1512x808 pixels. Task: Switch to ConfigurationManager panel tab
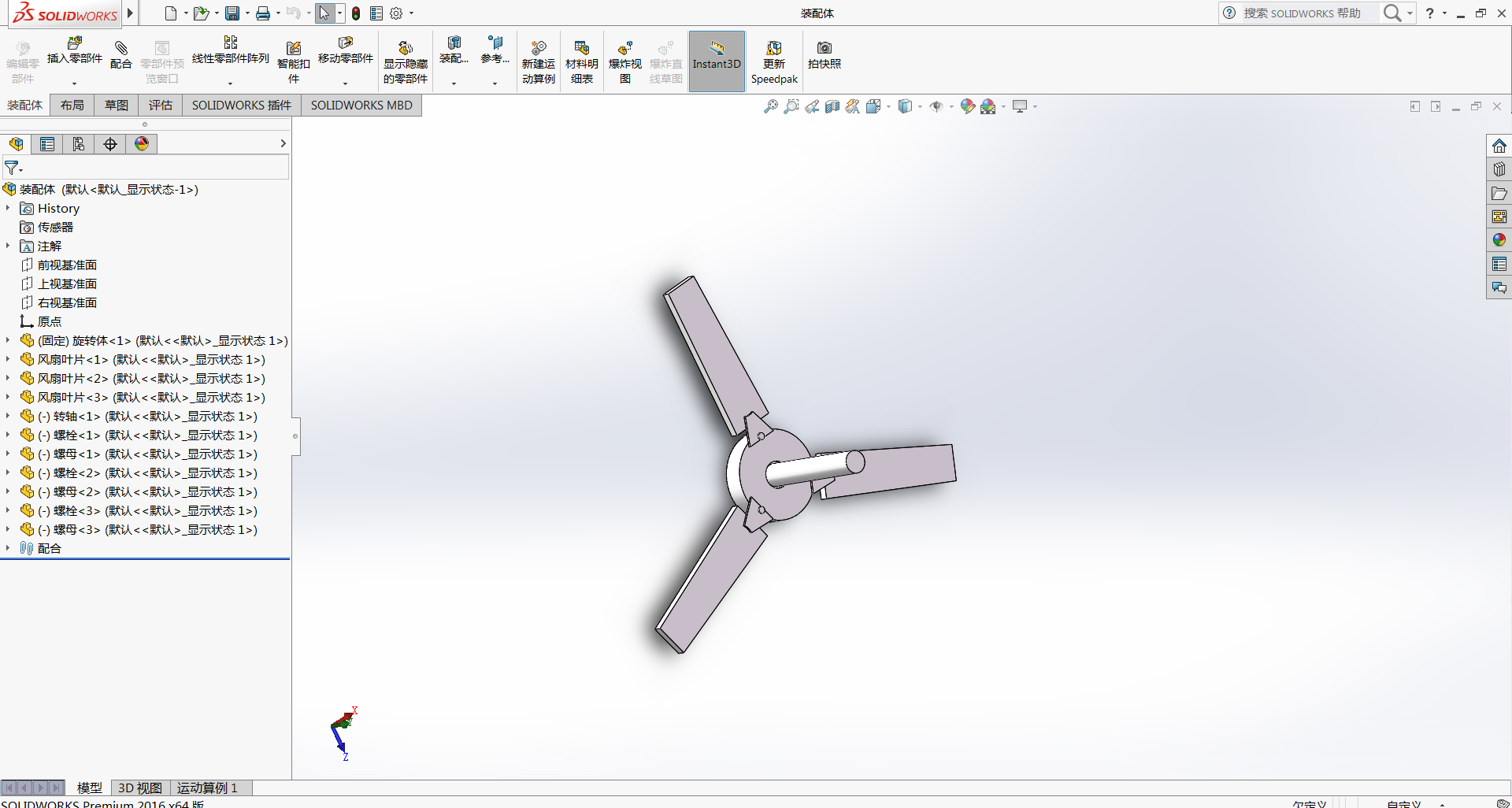(x=79, y=144)
